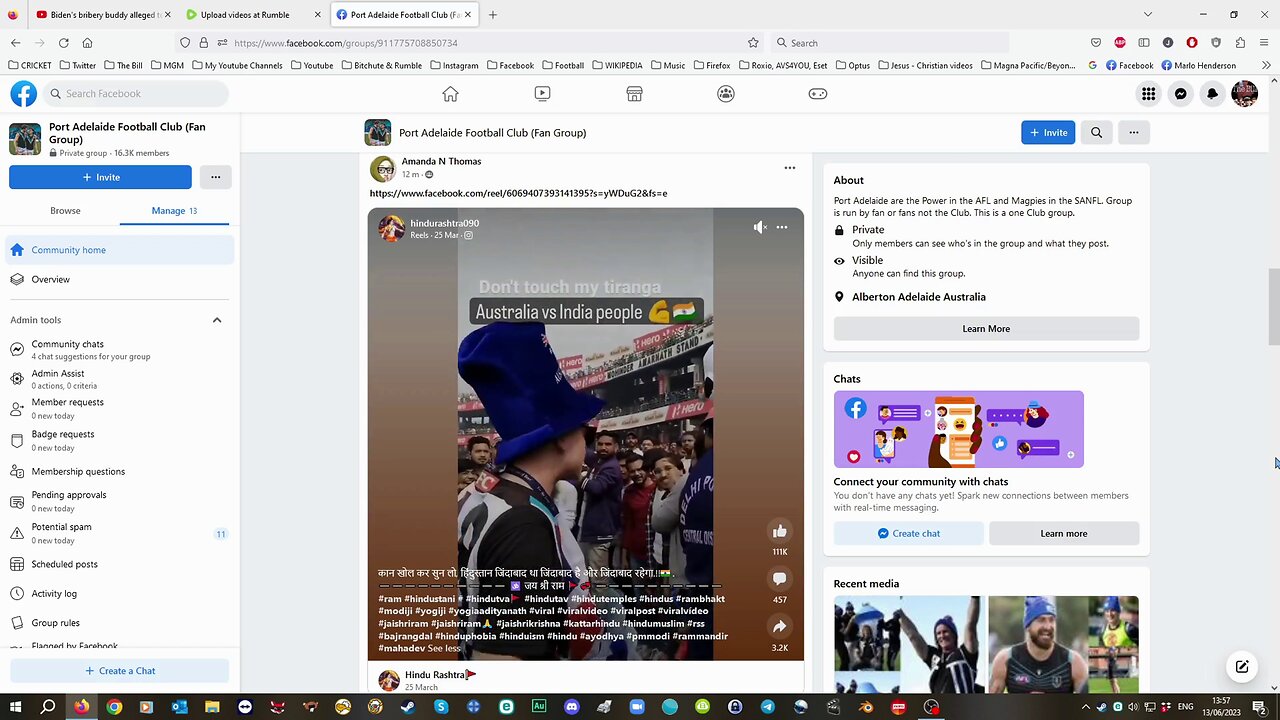This screenshot has height=720, width=1280.
Task: Open Football bookmarks folder
Action: (562, 66)
